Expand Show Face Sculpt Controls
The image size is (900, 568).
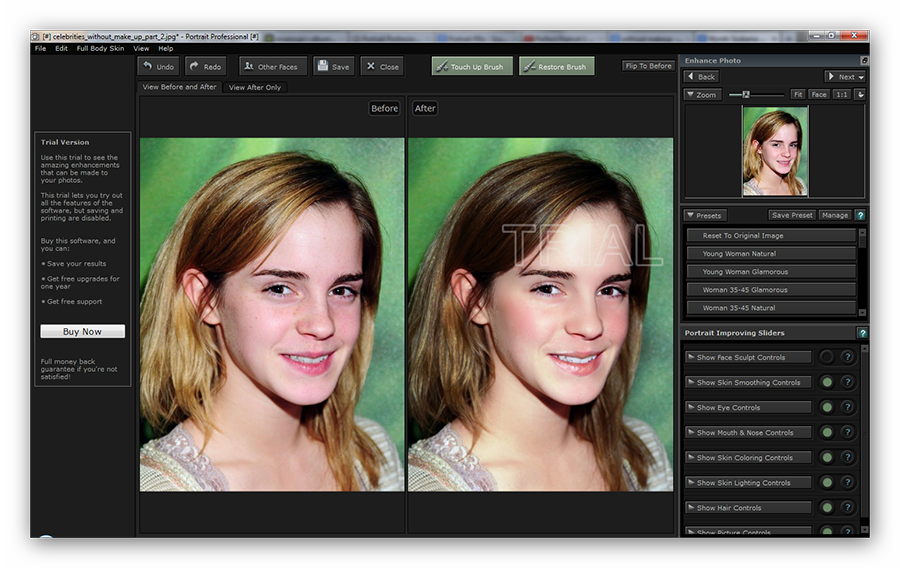(748, 357)
